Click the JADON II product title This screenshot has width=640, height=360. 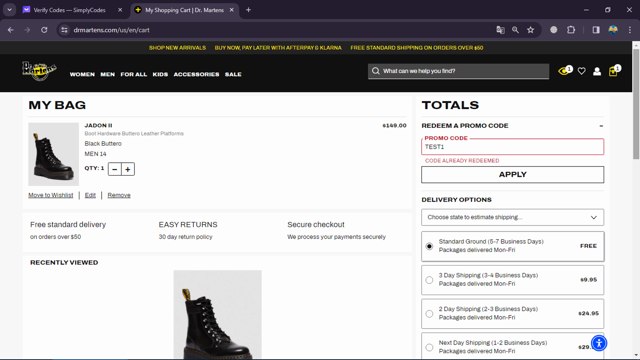click(98, 125)
